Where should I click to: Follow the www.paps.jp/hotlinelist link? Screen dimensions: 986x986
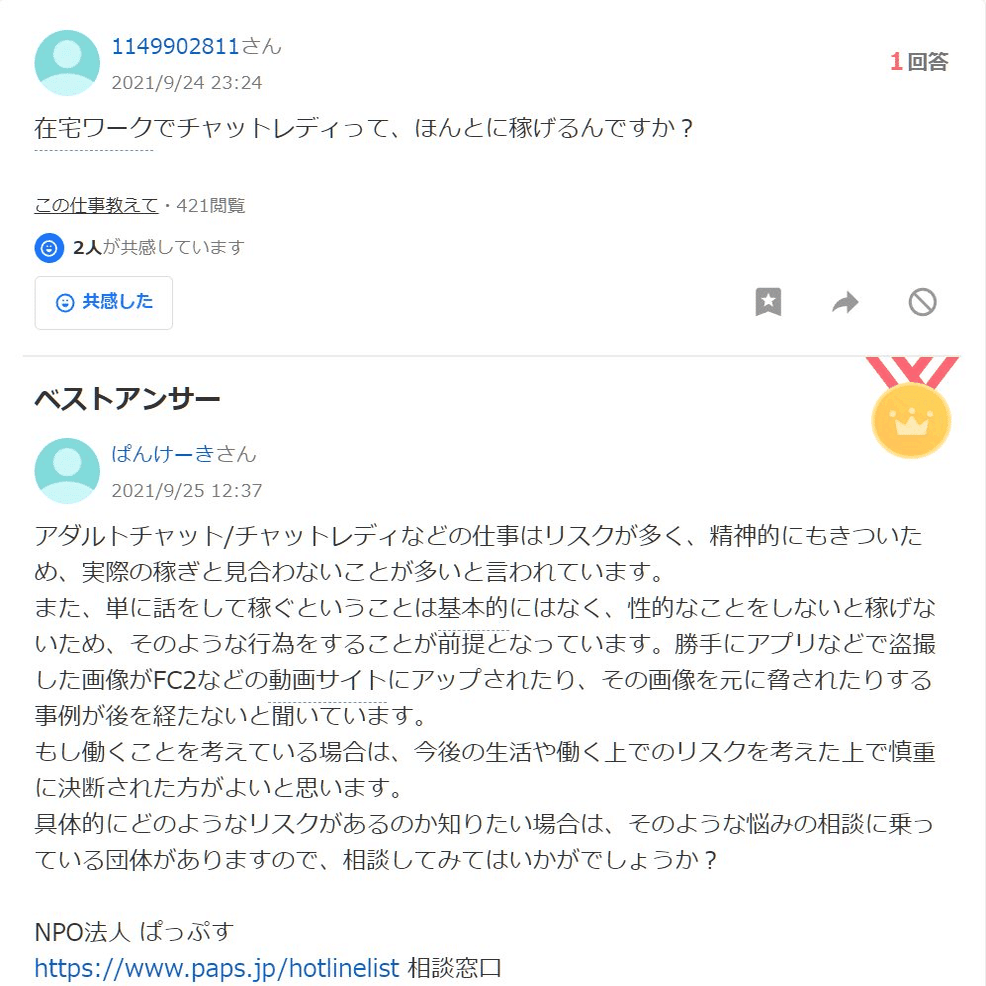coord(217,968)
